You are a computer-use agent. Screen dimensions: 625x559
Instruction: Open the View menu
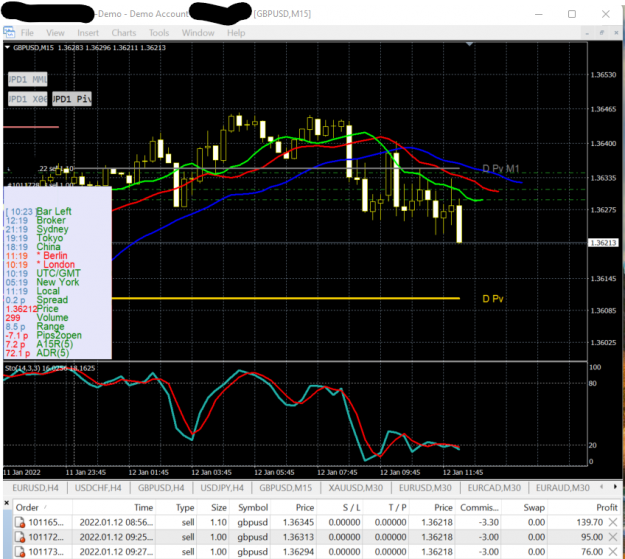coord(55,33)
